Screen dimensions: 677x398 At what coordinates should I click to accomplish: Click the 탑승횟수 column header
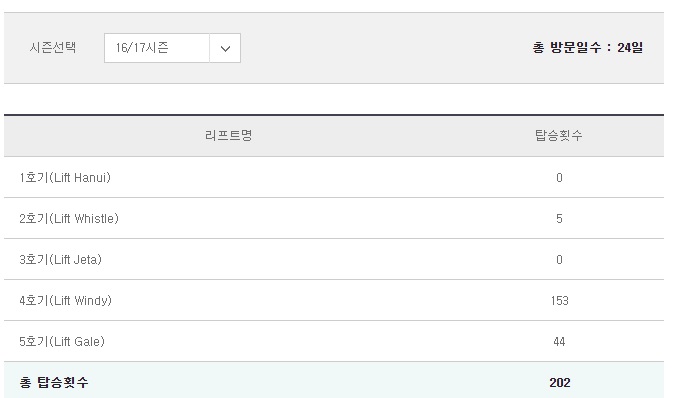[559, 136]
